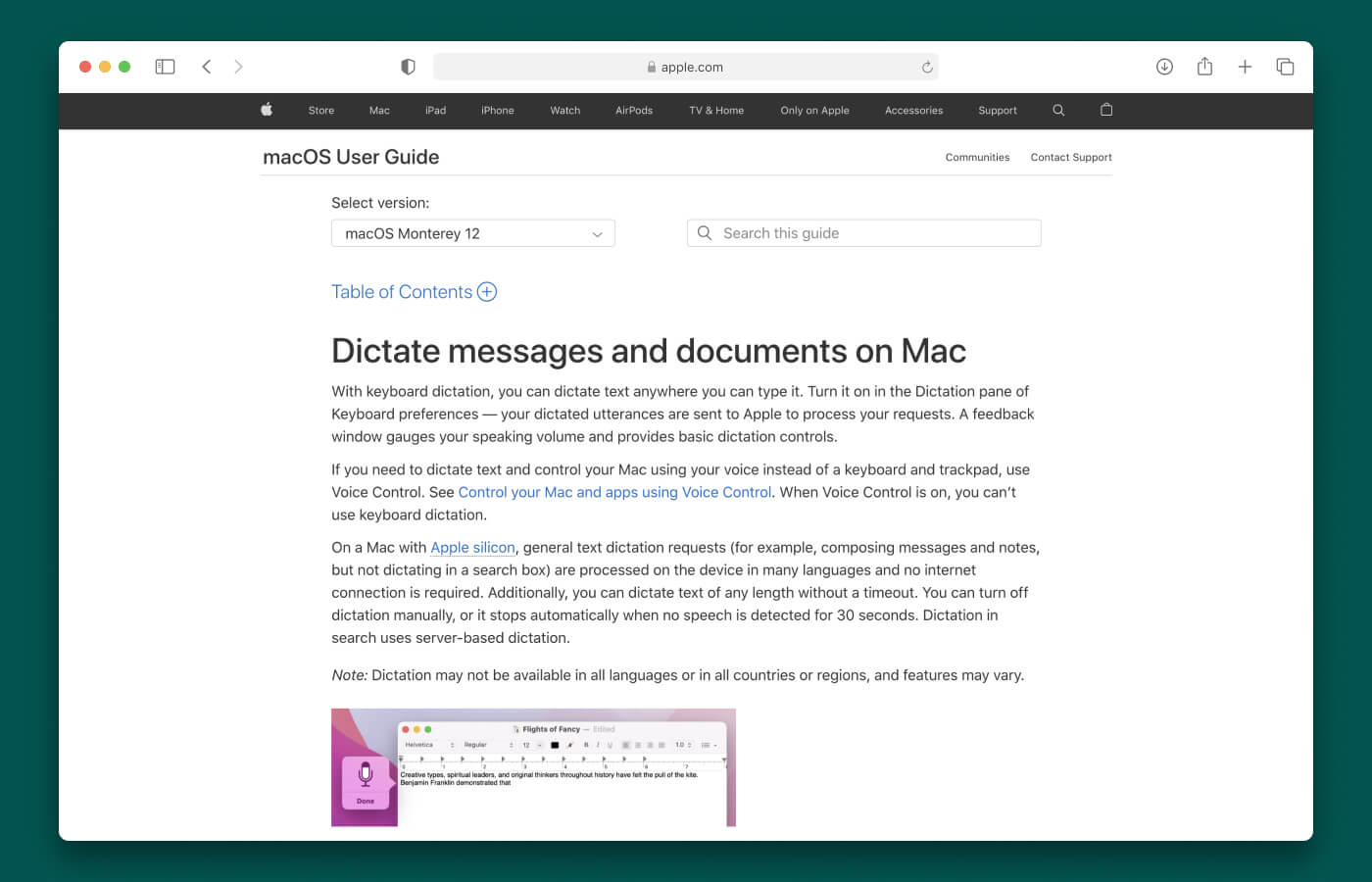The image size is (1372, 882).
Task: Open the Downloads icon in Safari toolbar
Action: pos(1164,67)
